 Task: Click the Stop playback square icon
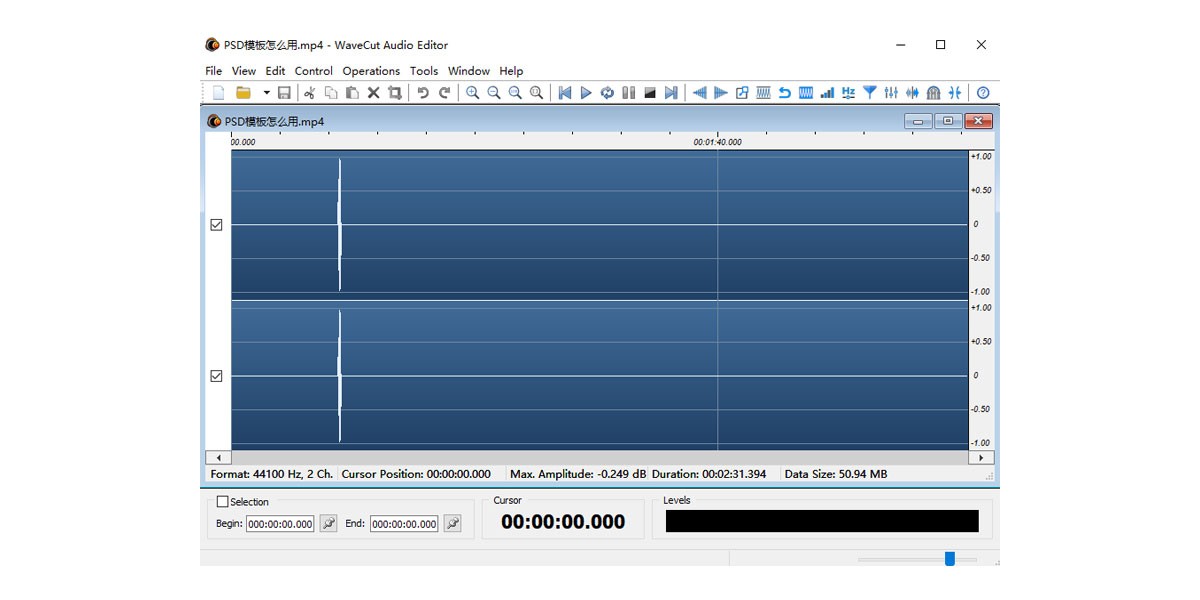[650, 93]
